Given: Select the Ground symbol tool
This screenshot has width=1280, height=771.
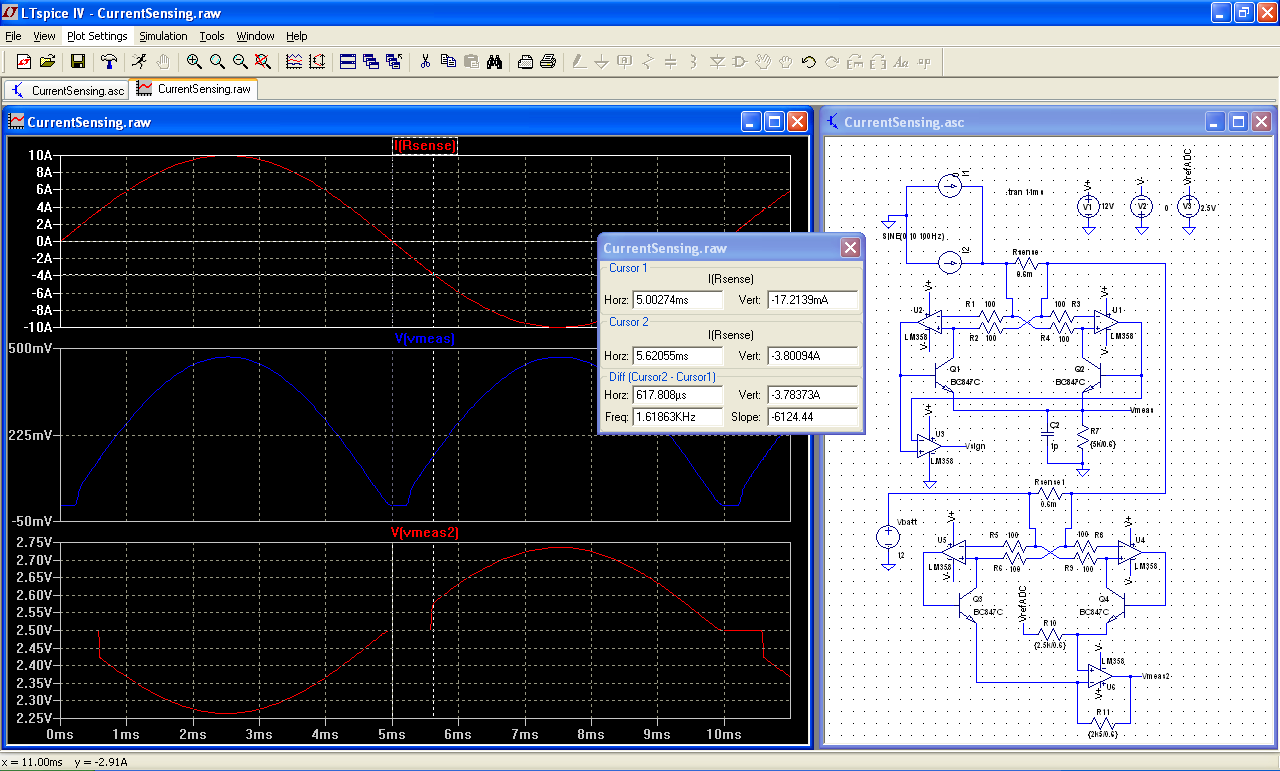Looking at the screenshot, I should click(x=602, y=62).
